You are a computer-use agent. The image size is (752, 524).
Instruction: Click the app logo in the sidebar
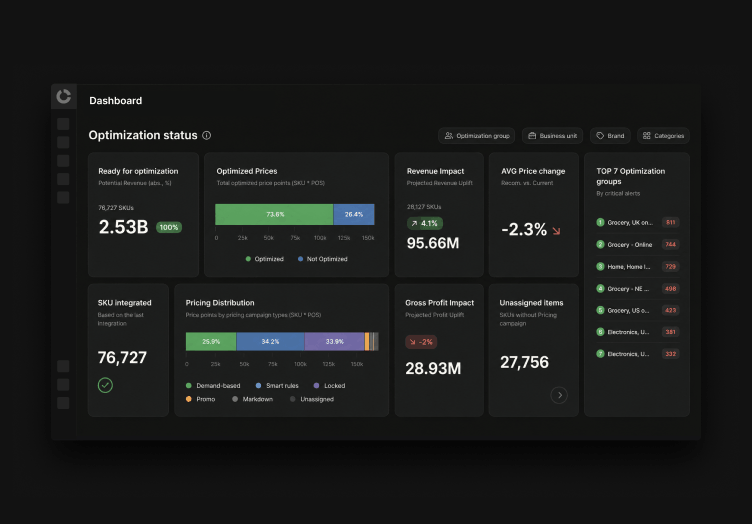tap(63, 96)
